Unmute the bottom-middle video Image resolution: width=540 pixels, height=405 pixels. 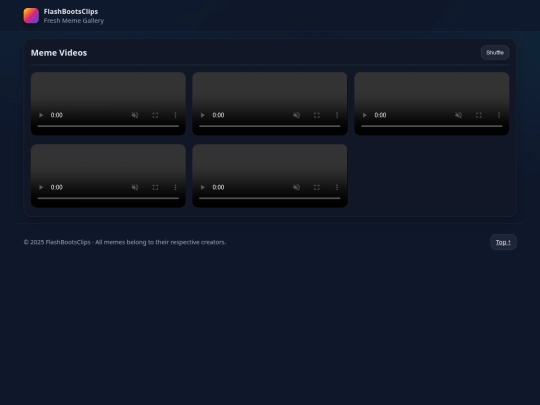[x=297, y=187]
